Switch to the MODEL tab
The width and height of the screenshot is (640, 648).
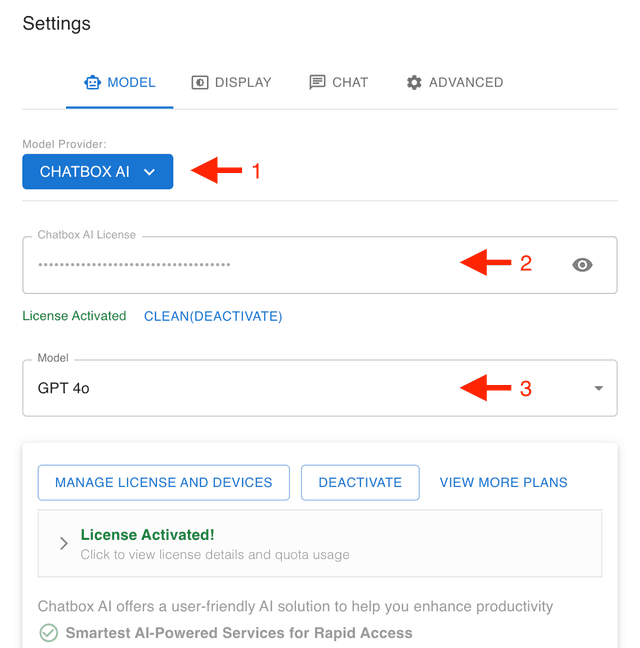(x=119, y=83)
